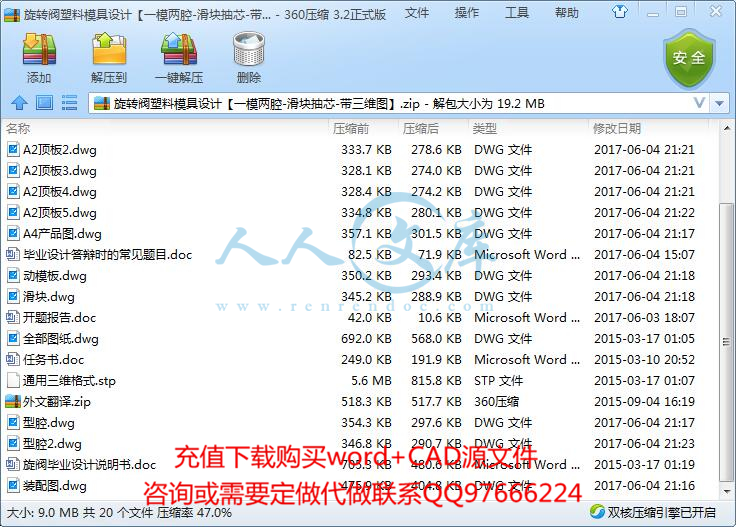Click date 2017-06-03 18:07
The image size is (736, 527).
coord(644,318)
